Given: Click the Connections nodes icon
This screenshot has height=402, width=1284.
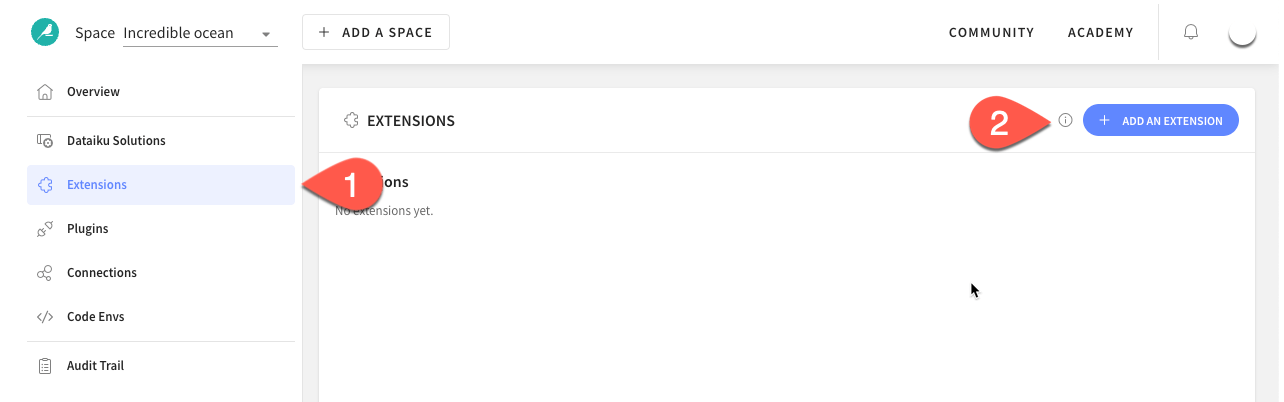Looking at the screenshot, I should [44, 273].
